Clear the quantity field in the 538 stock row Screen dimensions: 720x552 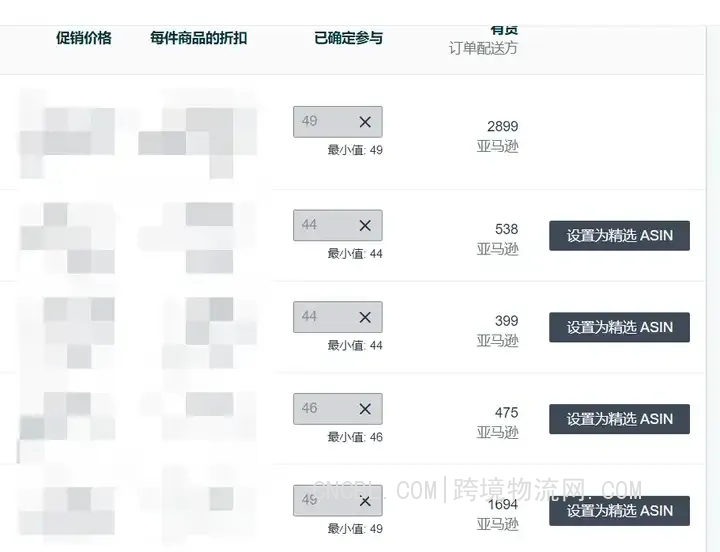pyautogui.click(x=365, y=225)
